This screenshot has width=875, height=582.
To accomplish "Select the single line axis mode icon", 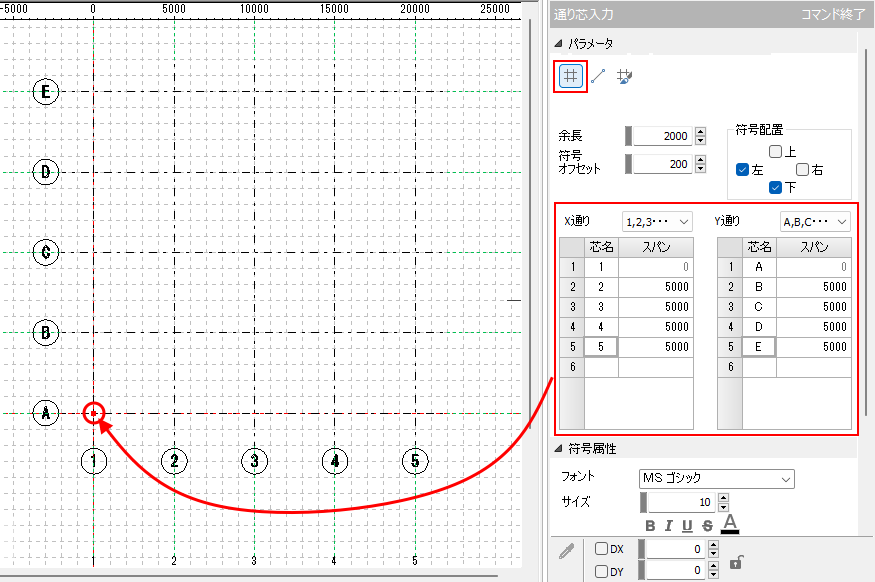I will pyautogui.click(x=598, y=75).
